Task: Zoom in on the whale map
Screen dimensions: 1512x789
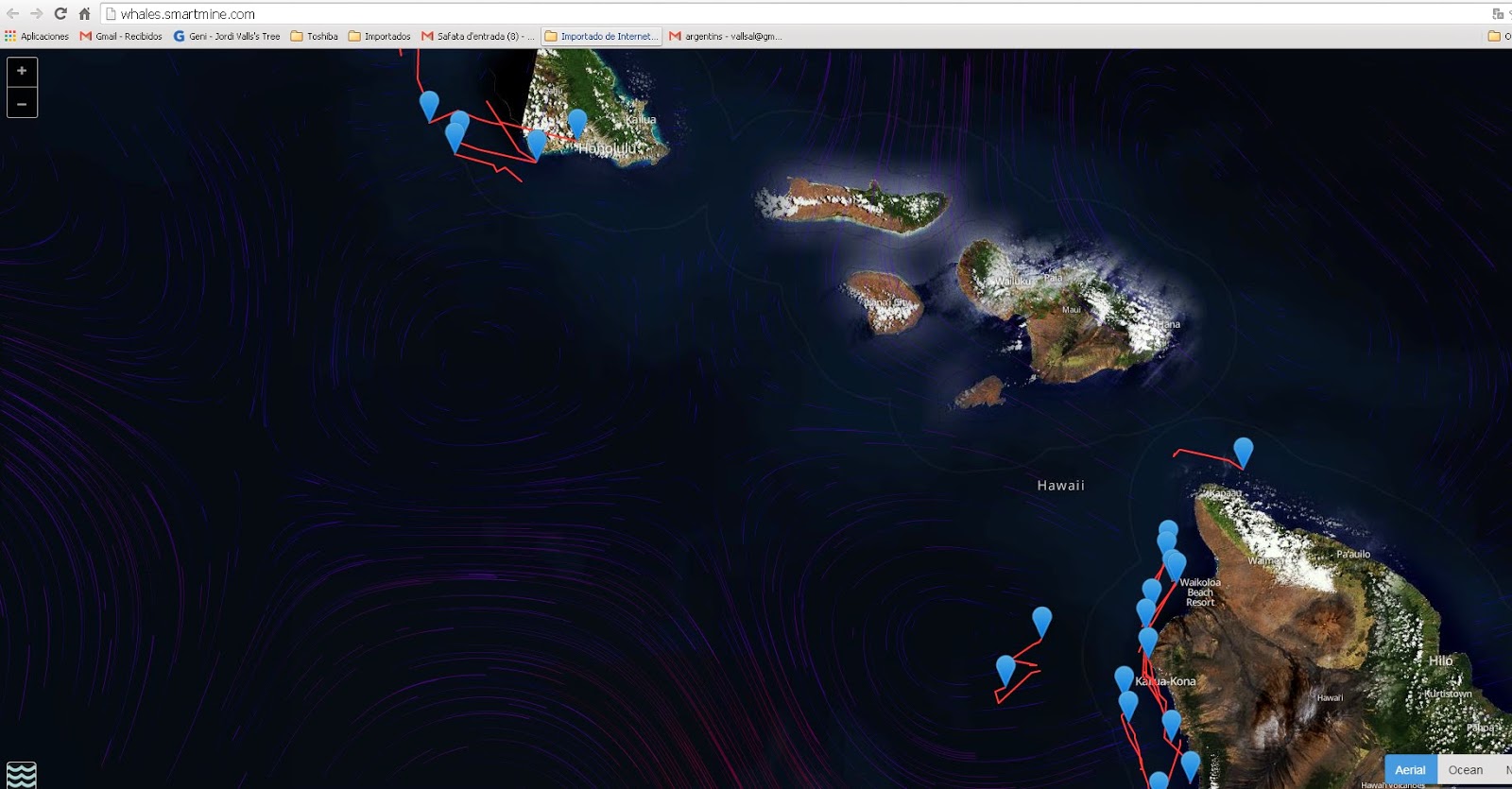Action: pyautogui.click(x=22, y=71)
